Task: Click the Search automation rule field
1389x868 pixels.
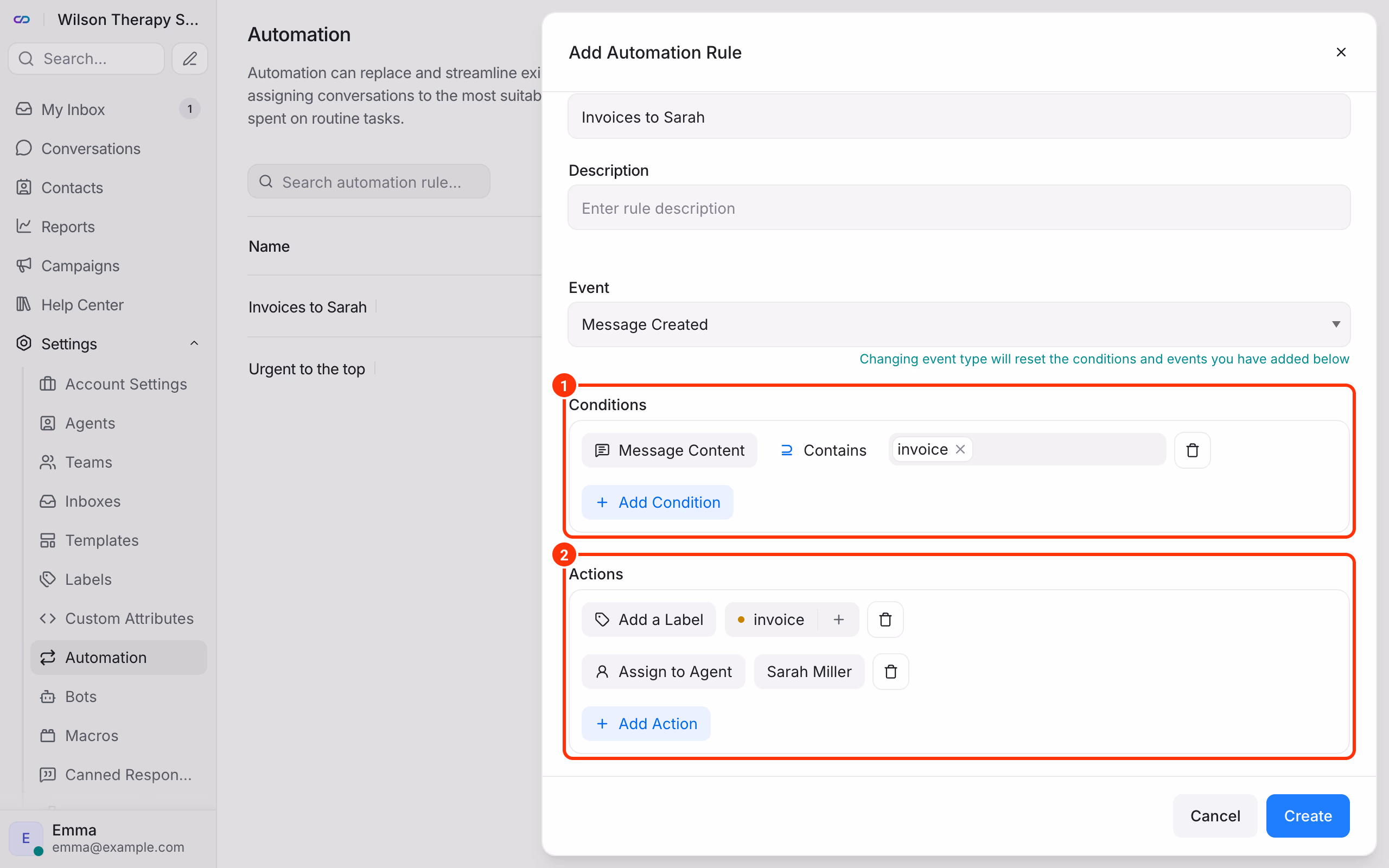Action: point(368,181)
